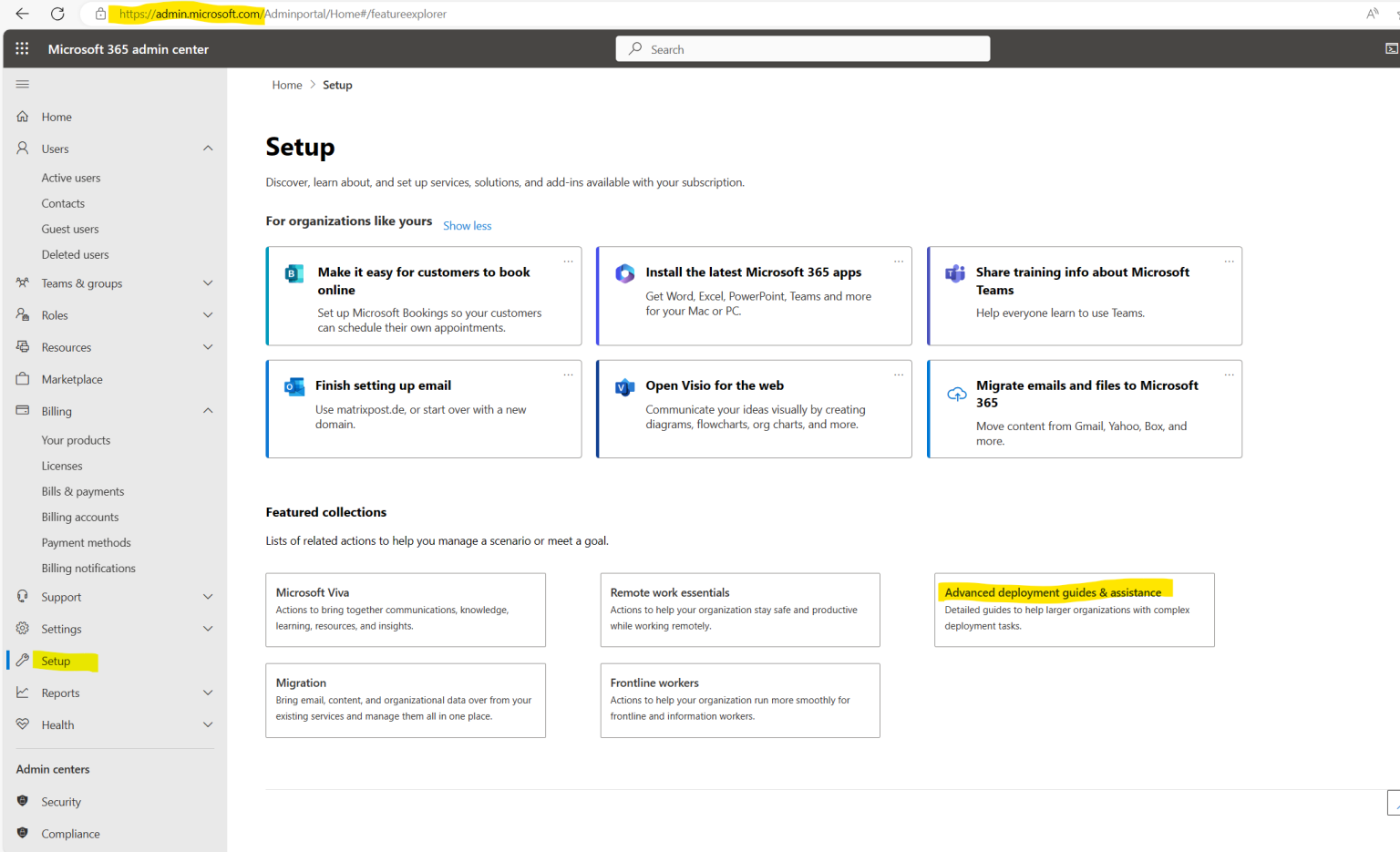
Task: Select Licenses under Billing
Action: (62, 466)
